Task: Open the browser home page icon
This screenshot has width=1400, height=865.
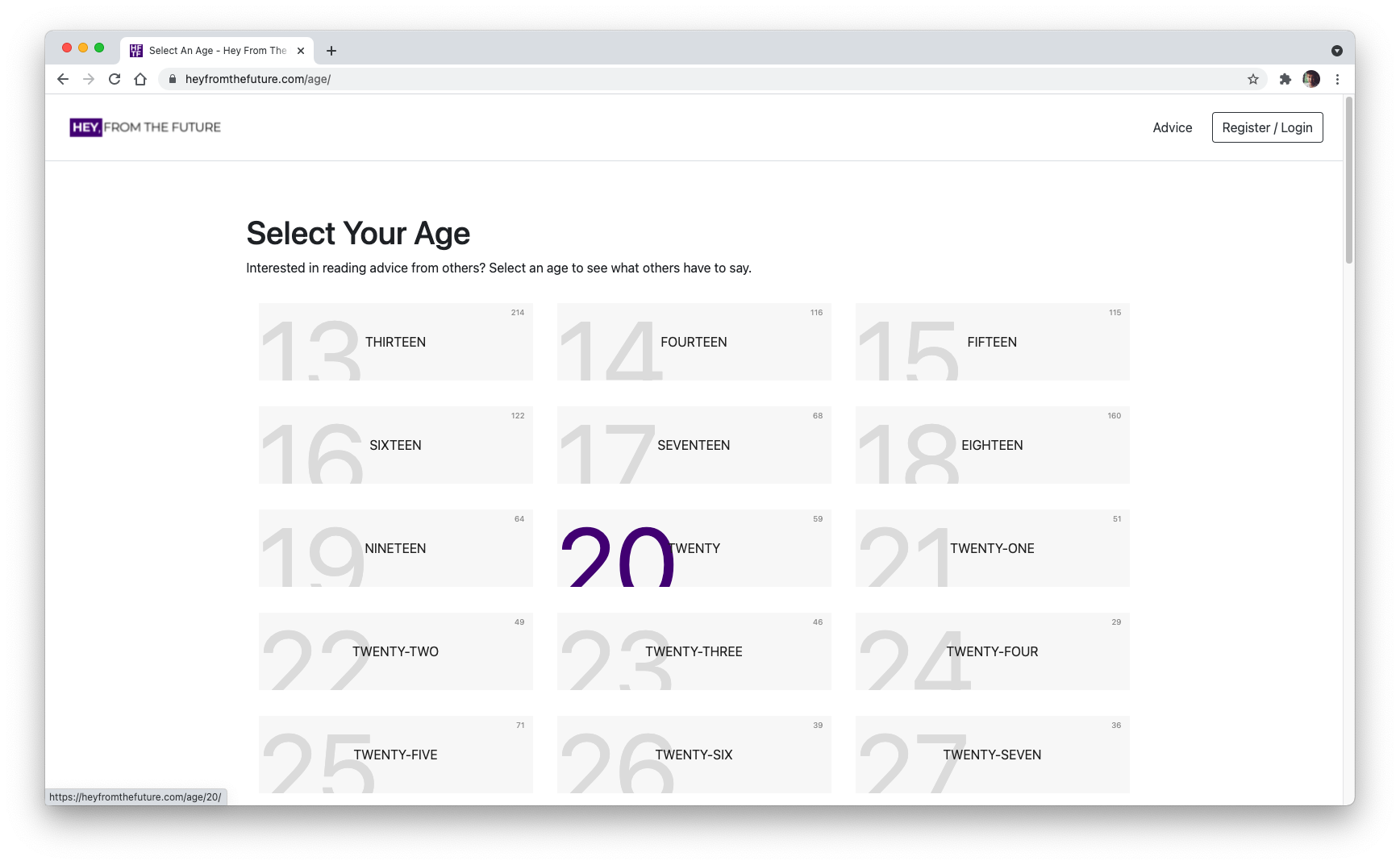Action: (140, 79)
